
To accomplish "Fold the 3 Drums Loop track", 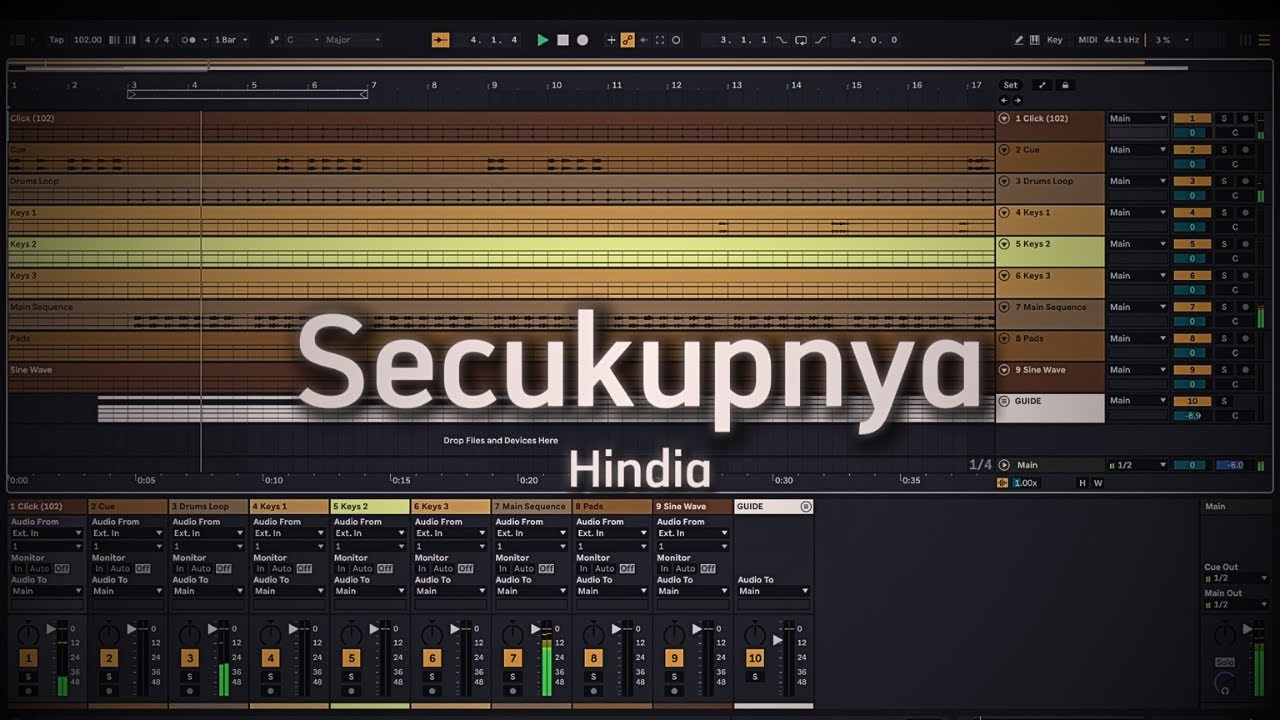I will [1004, 181].
